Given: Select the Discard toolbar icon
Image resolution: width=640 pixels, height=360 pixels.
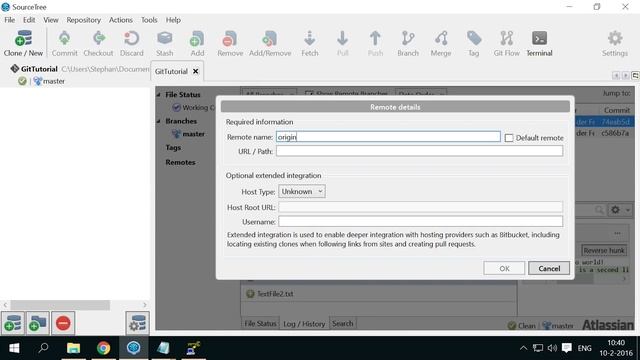Looking at the screenshot, I should [131, 43].
